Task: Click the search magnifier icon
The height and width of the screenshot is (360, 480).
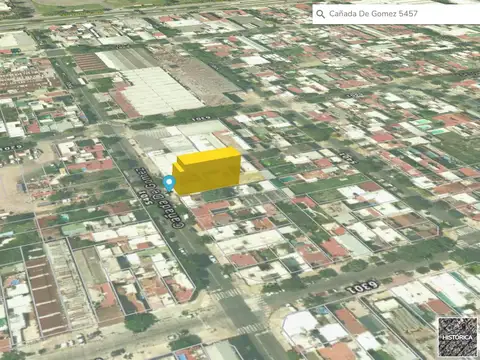Action: tap(320, 14)
